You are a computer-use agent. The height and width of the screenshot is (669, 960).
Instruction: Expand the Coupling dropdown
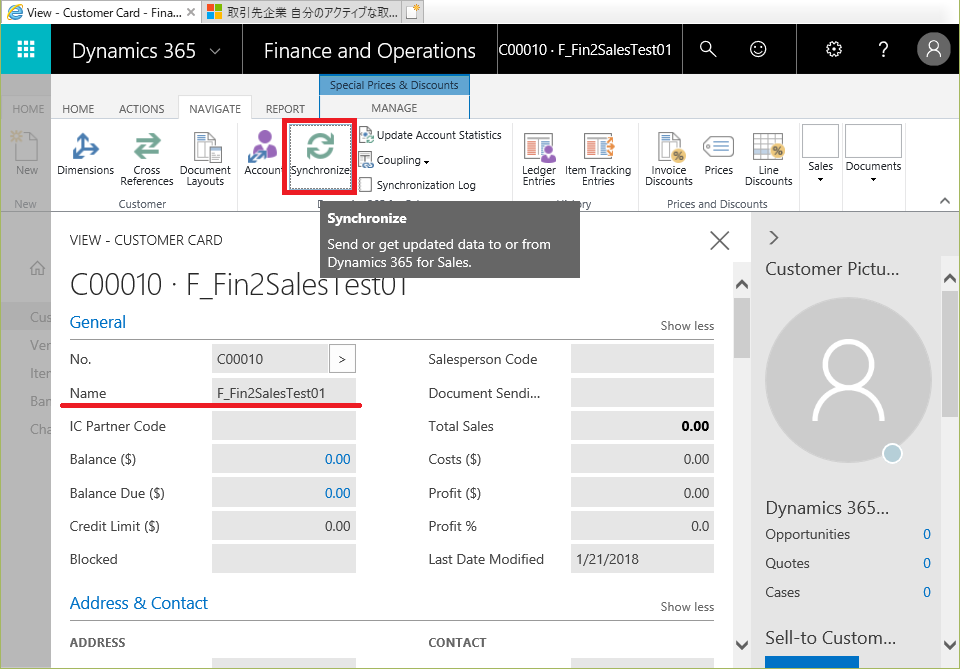[394, 160]
